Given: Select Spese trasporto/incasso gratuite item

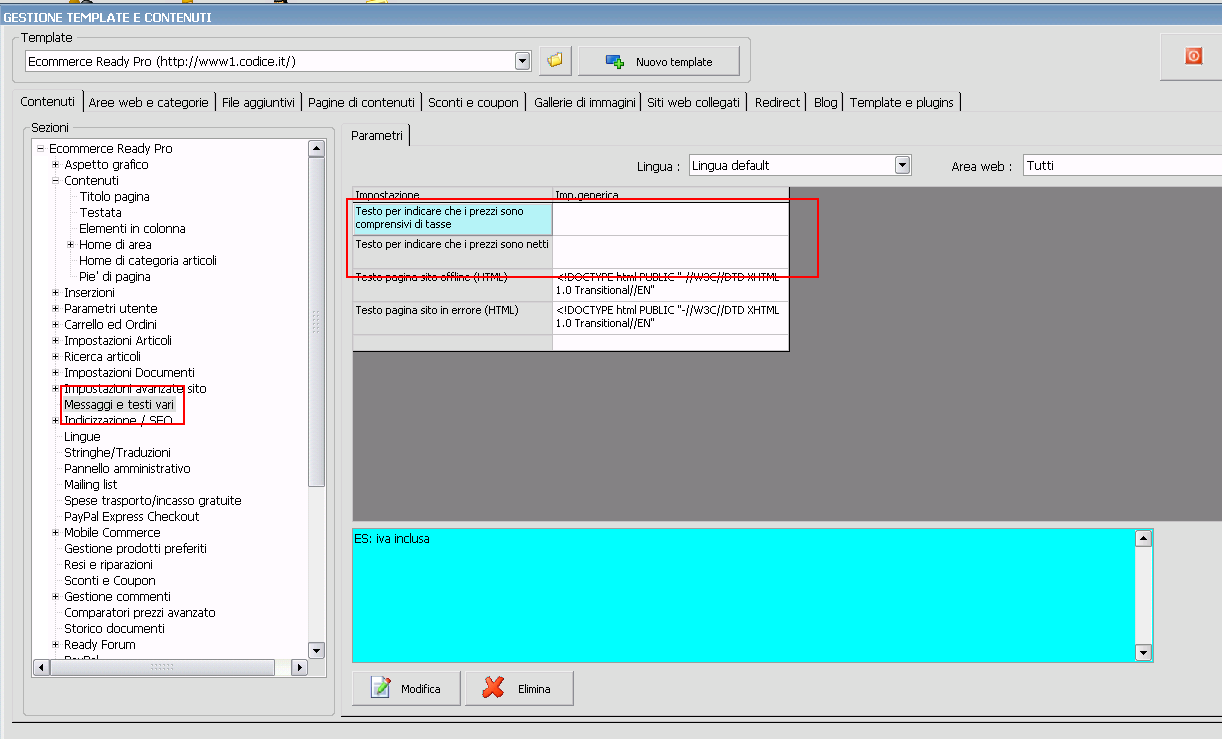Looking at the screenshot, I should [x=152, y=500].
